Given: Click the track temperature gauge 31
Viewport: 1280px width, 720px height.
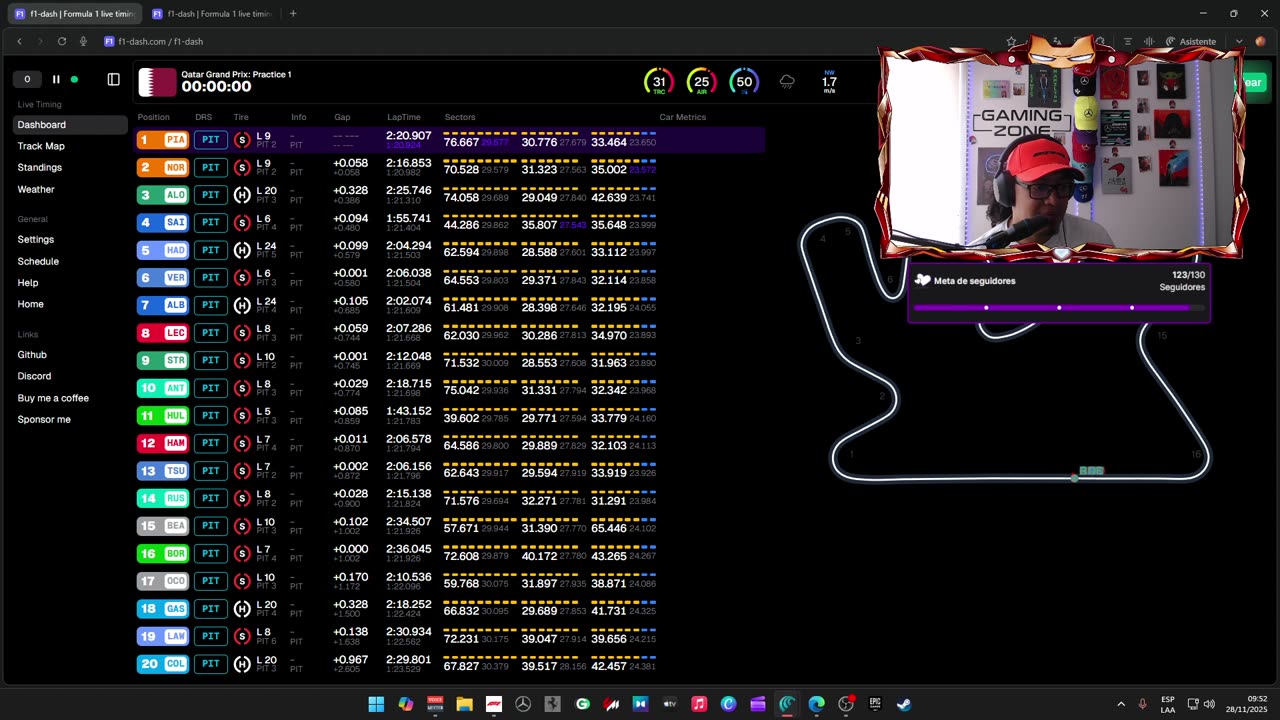Looking at the screenshot, I should pos(659,82).
